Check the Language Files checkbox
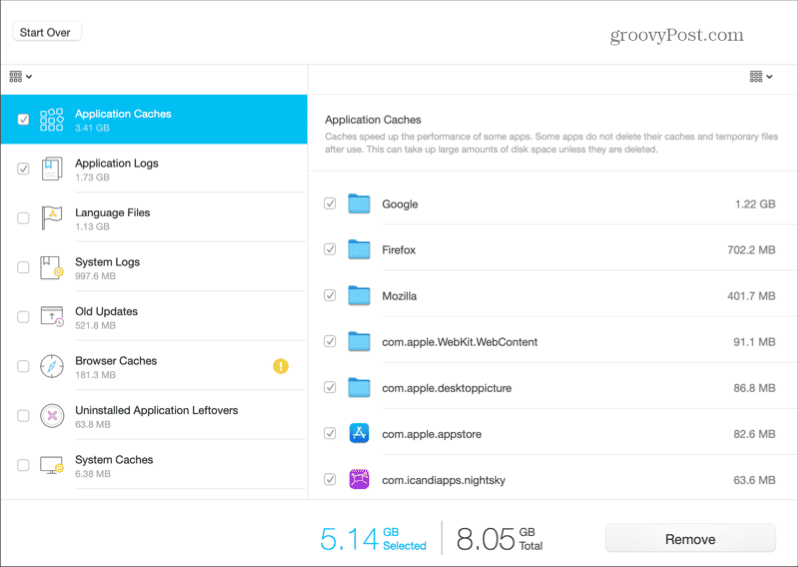Screen dimensions: 798x567 click(x=23, y=218)
